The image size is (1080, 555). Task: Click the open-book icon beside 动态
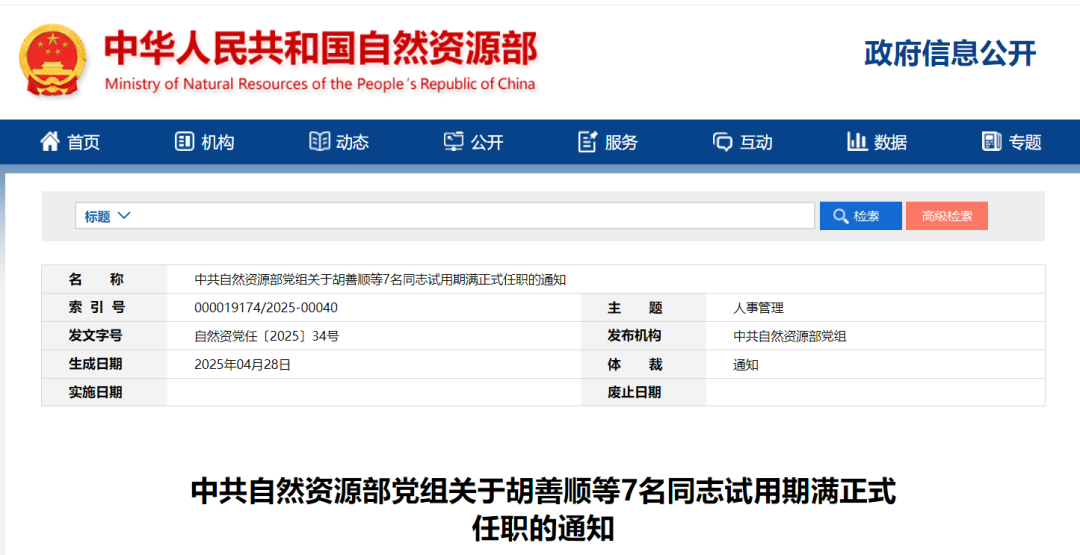click(319, 141)
